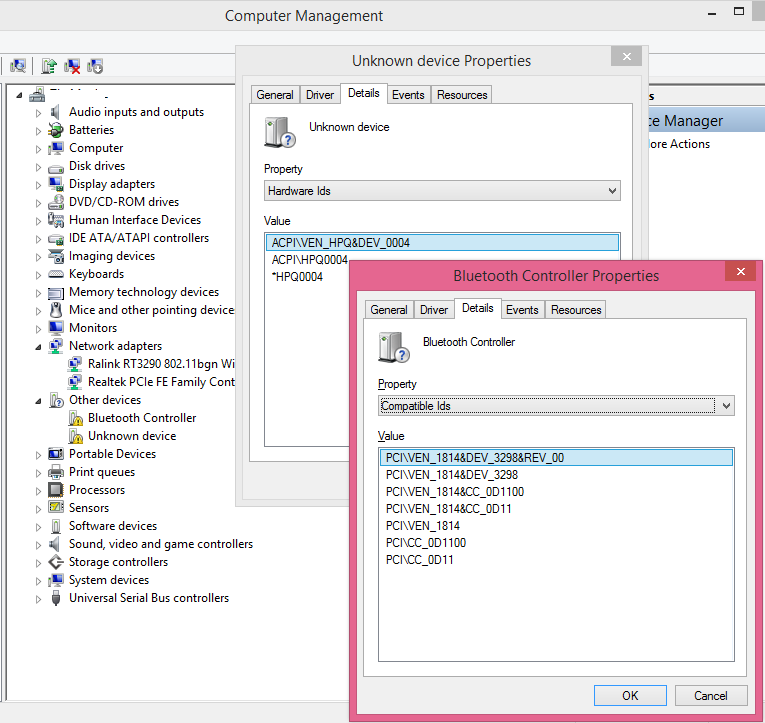Open Events tab in Bluetooth Controller Properties

522,310
